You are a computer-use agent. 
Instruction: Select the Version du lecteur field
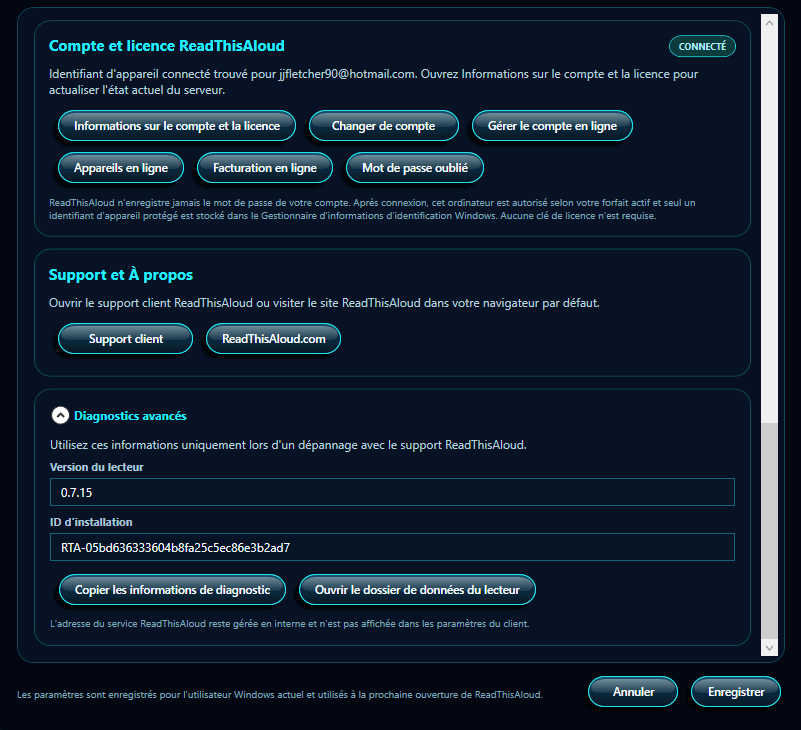pos(392,492)
